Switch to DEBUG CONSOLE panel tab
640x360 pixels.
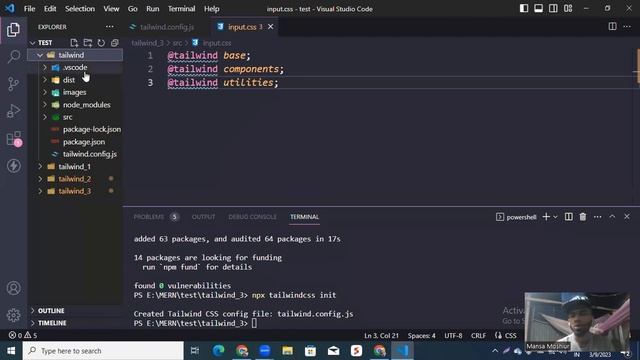(x=252, y=217)
